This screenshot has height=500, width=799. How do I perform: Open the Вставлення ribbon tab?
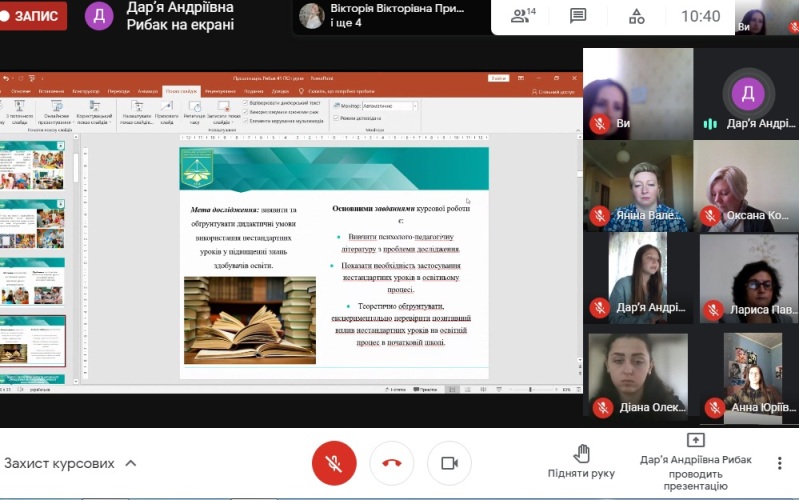click(x=51, y=91)
